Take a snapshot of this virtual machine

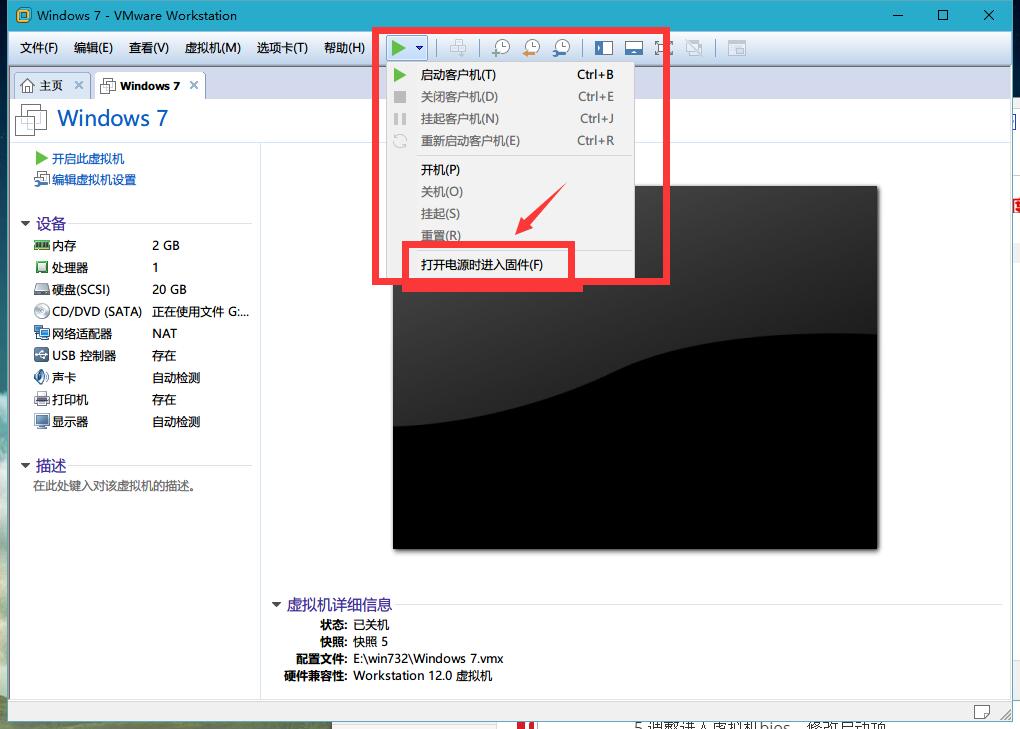tap(500, 48)
